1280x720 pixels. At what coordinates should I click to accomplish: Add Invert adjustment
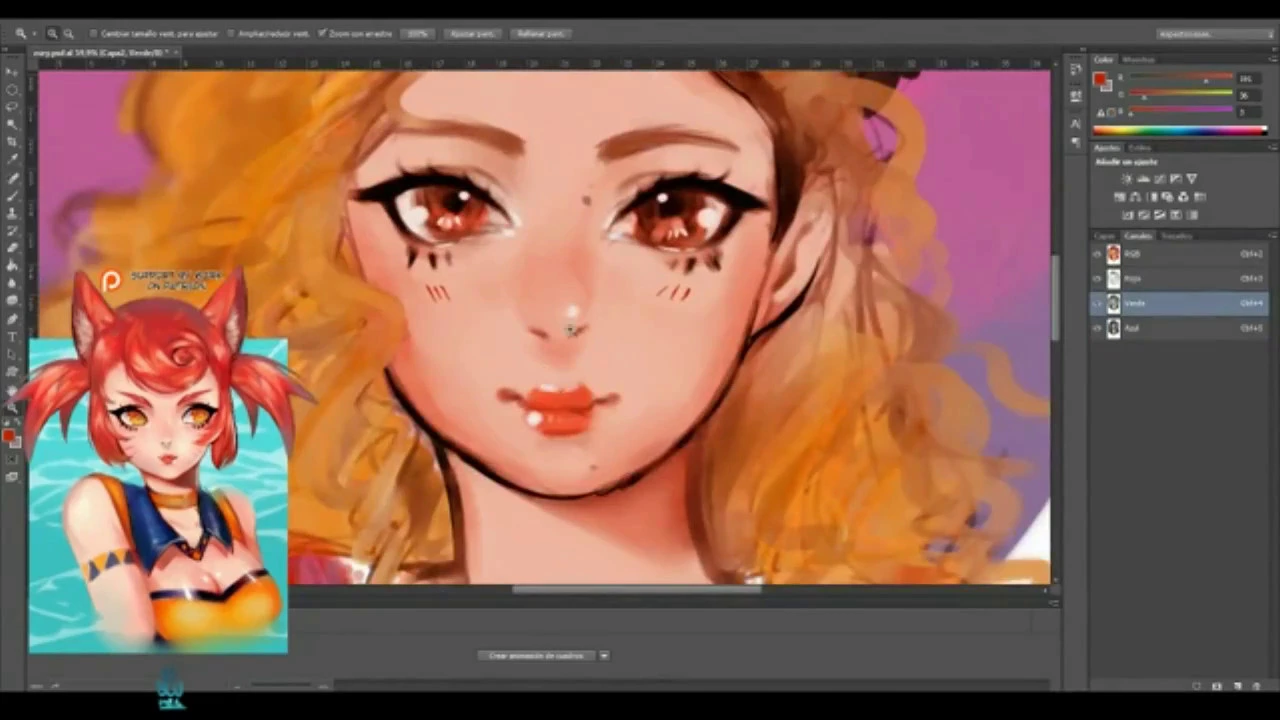click(1128, 215)
